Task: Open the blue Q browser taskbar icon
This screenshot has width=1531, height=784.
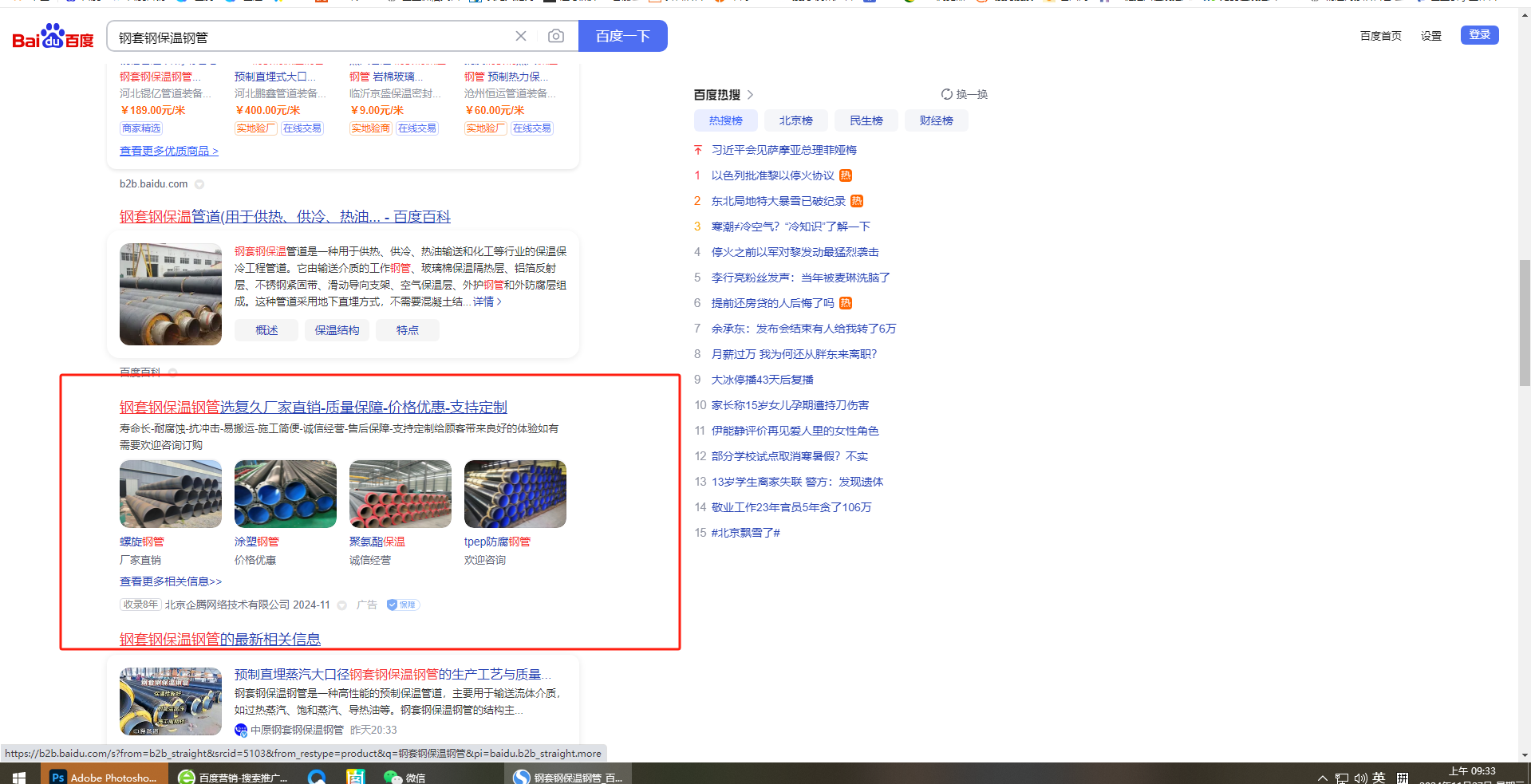Action: (317, 777)
